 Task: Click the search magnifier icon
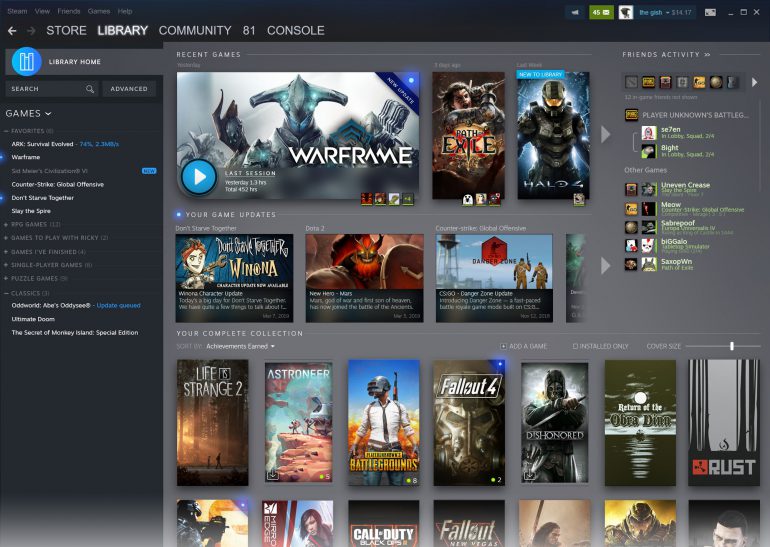[90, 89]
